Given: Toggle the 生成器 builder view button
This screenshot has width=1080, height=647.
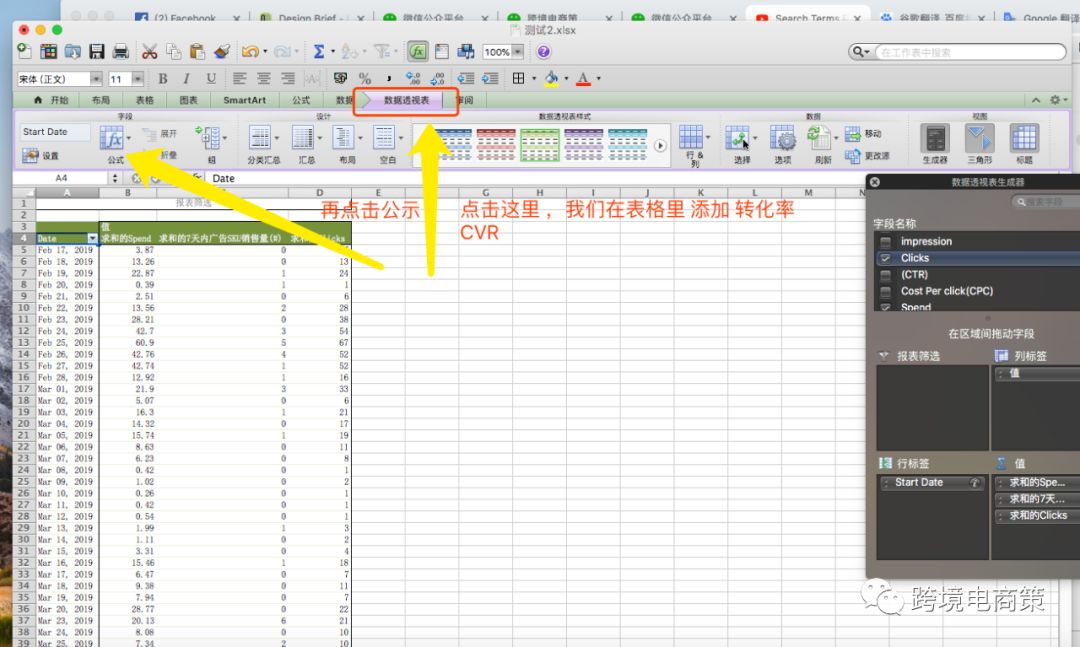Looking at the screenshot, I should 935,145.
